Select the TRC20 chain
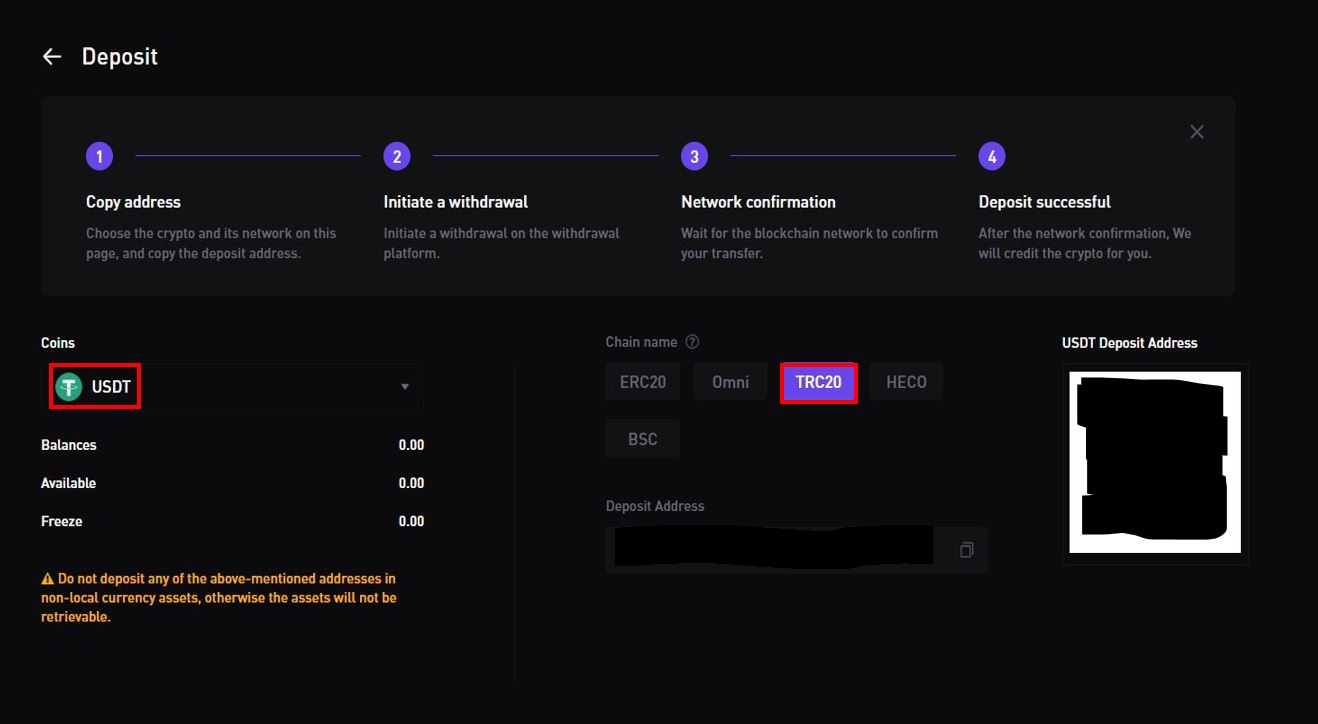1318x724 pixels. point(818,382)
